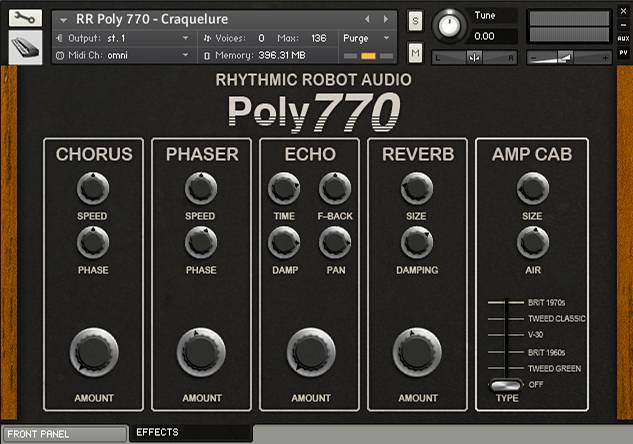633x444 pixels.
Task: Click the Max voices value 136
Action: 319,38
